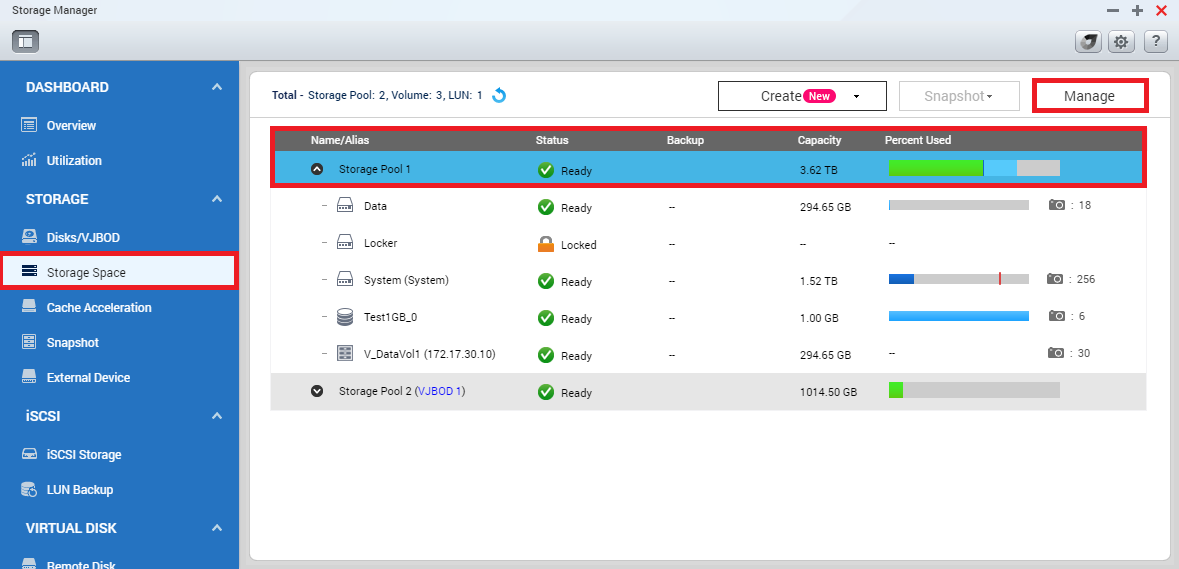
Task: Click the Disks/VJBOD drive icon
Action: [29, 237]
